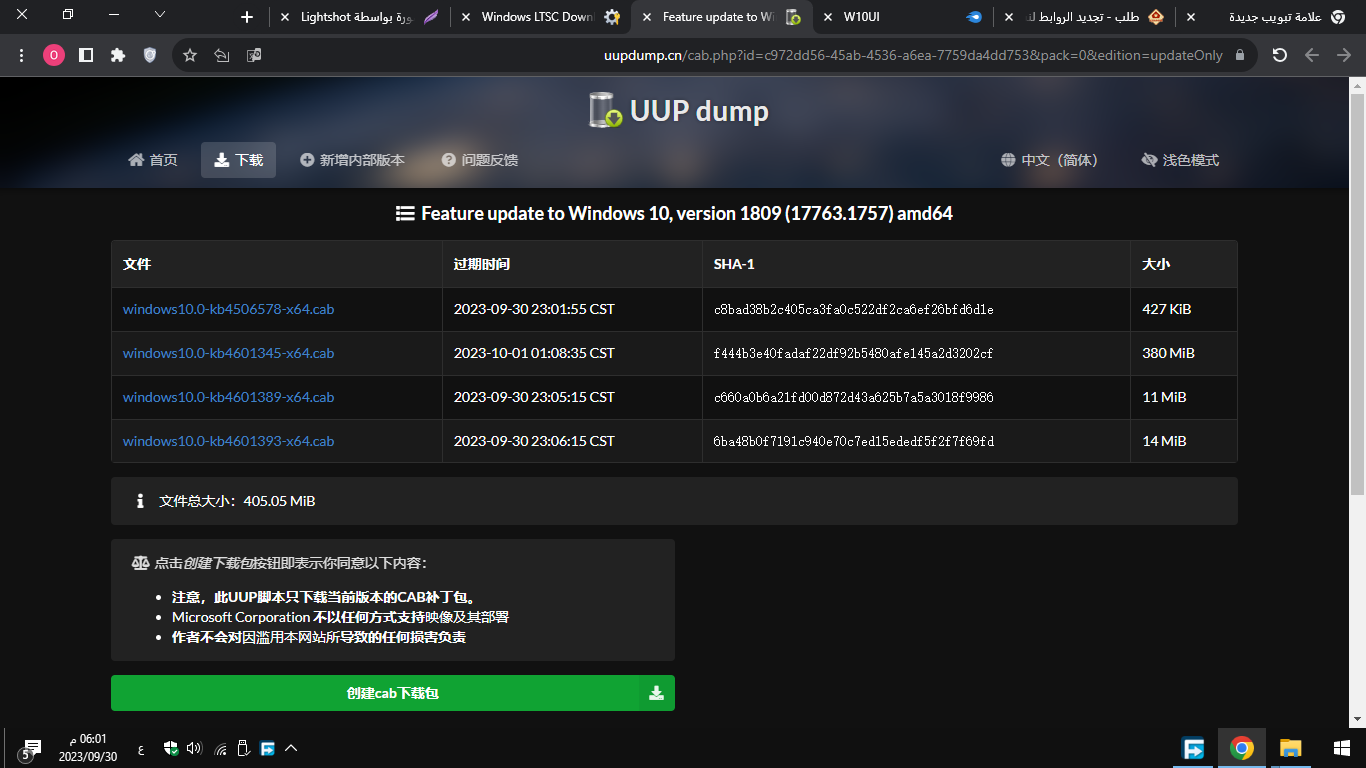Image resolution: width=1366 pixels, height=768 pixels.
Task: Open the extensions puzzle icon
Action: (118, 55)
